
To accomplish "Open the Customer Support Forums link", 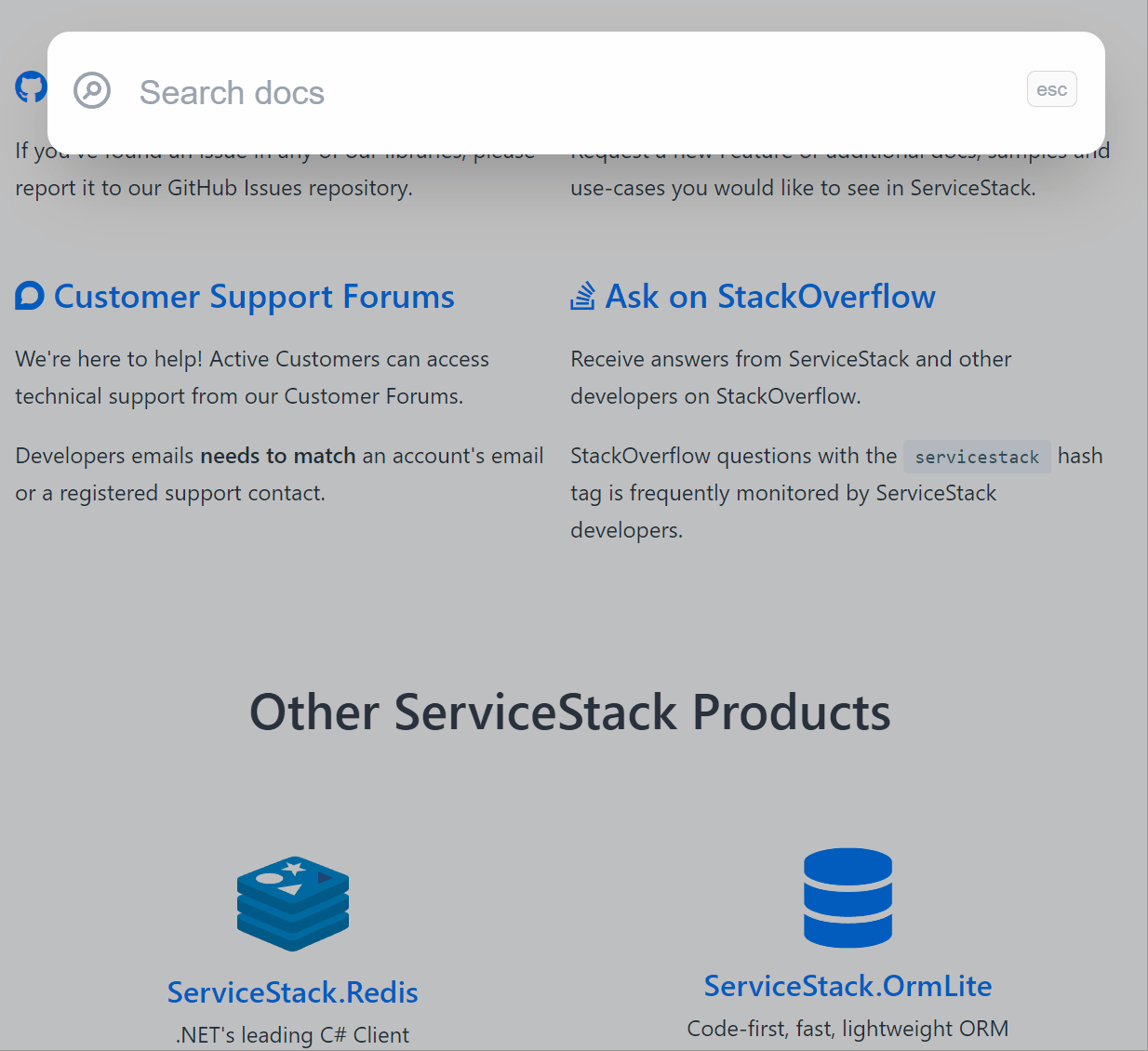I will [x=254, y=297].
